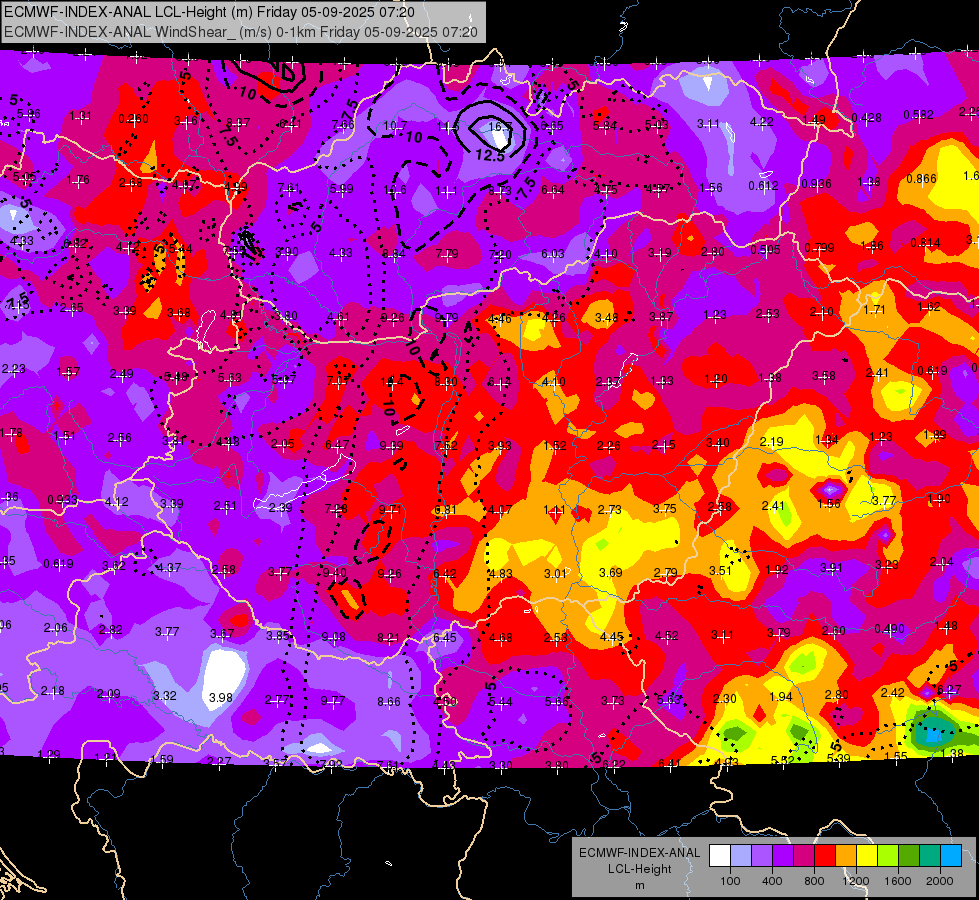Click the 800 label under the legend

(814, 881)
